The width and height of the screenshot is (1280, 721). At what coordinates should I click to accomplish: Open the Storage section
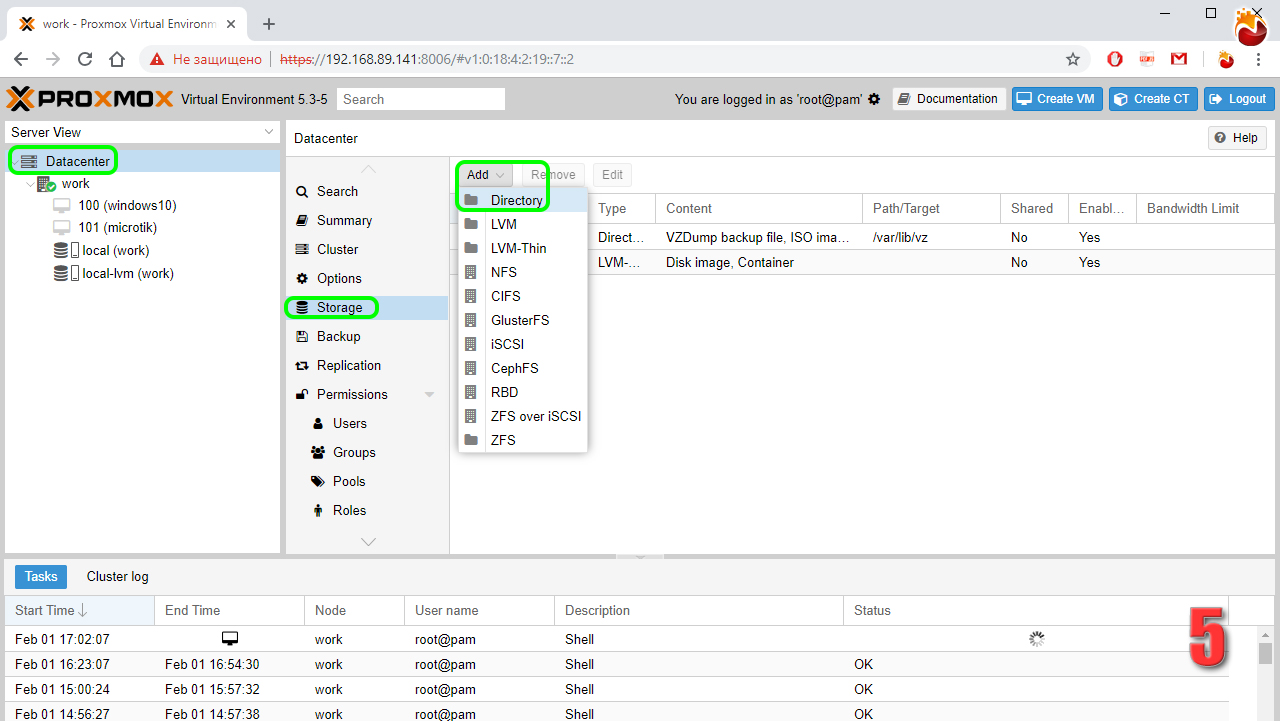click(367, 307)
